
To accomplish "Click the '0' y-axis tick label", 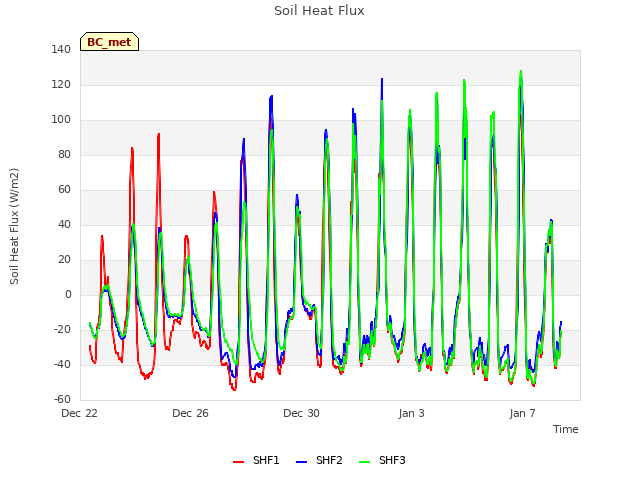I will coord(68,295).
